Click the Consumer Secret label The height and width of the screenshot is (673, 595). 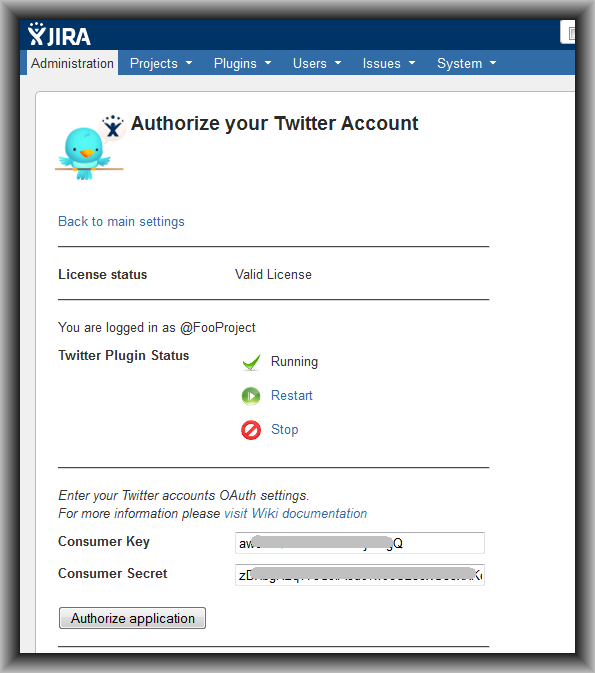pos(112,573)
